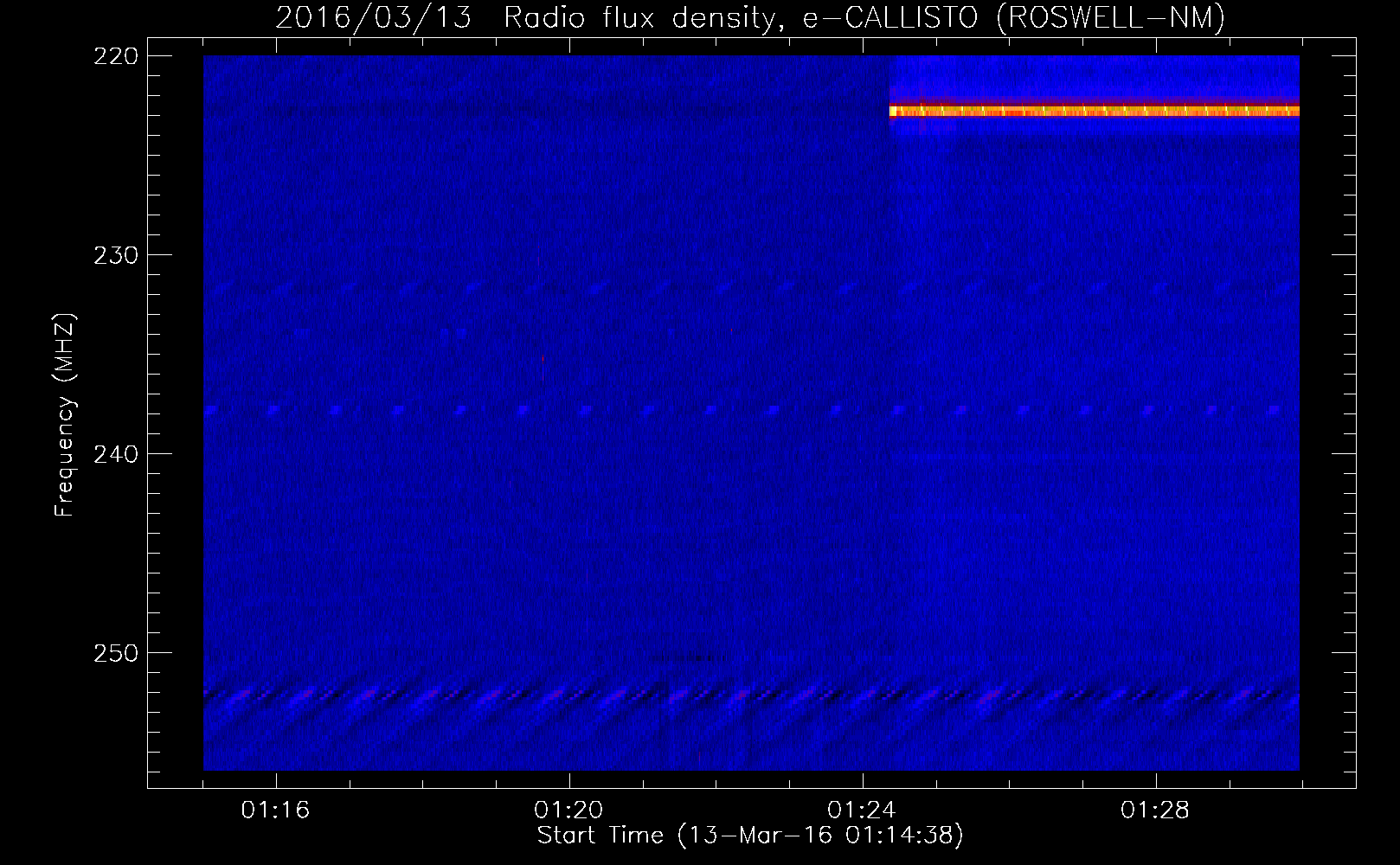Click the 01:16 time tick label
Screen dimensions: 1400x865
(276, 811)
